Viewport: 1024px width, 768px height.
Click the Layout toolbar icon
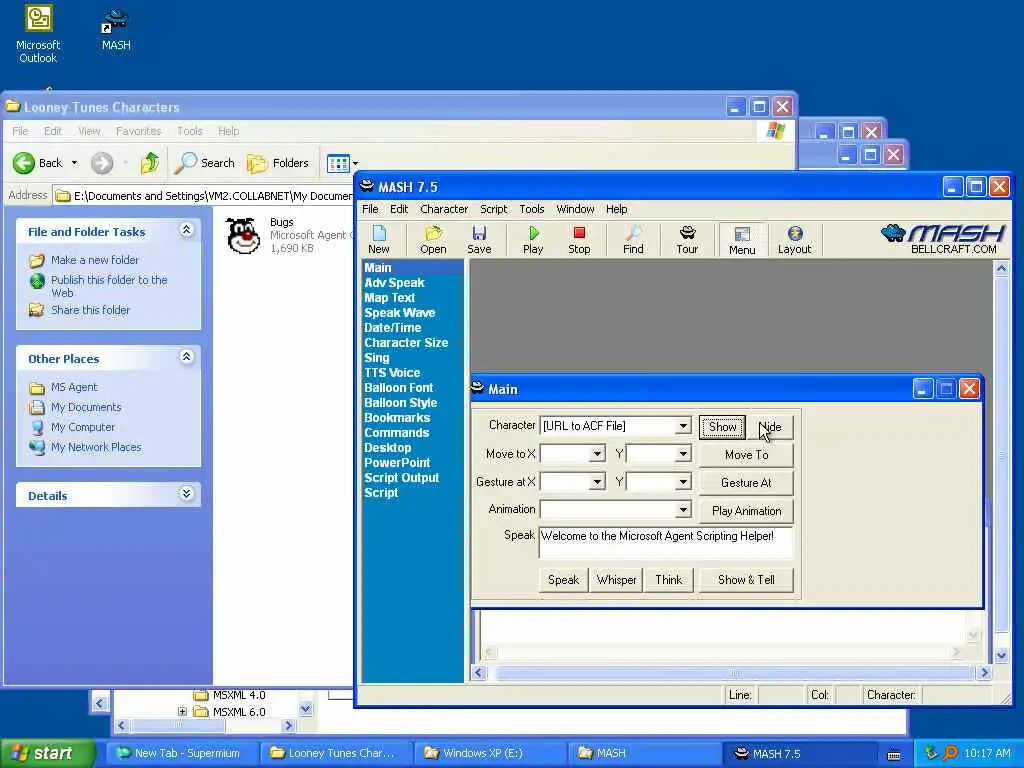(x=794, y=240)
